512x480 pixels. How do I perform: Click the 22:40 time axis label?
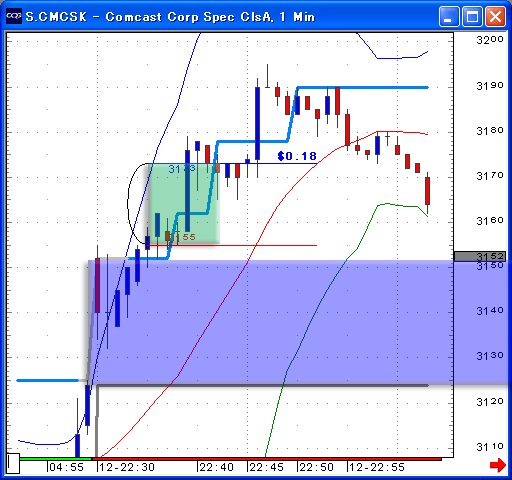pyautogui.click(x=216, y=467)
